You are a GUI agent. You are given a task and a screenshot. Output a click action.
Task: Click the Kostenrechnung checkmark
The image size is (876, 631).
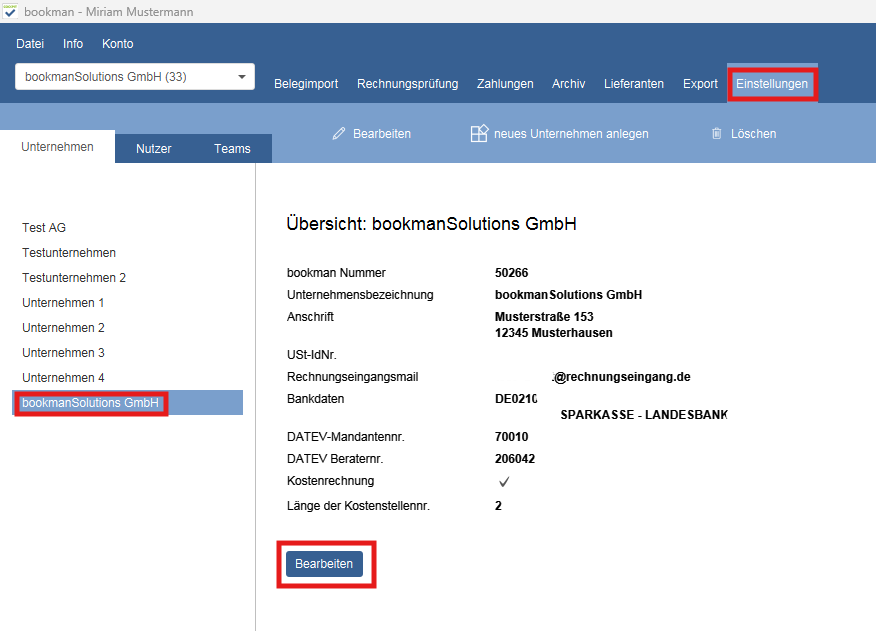(504, 481)
